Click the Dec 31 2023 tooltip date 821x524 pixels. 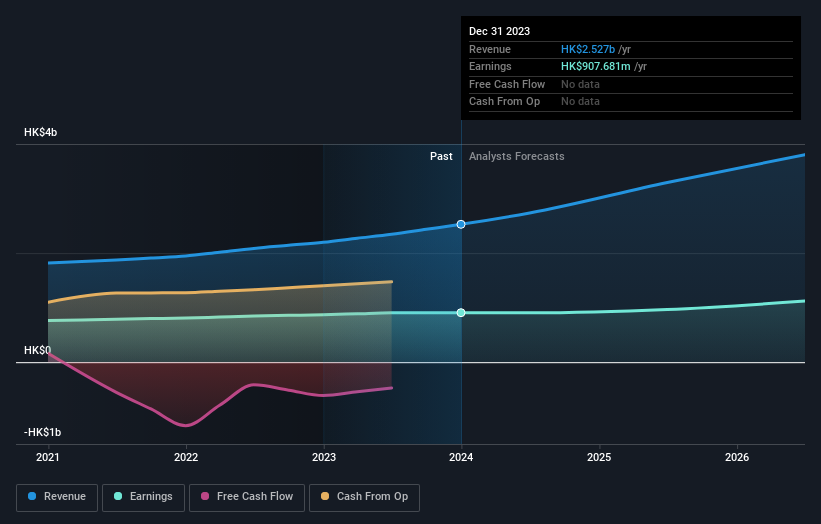[500, 31]
